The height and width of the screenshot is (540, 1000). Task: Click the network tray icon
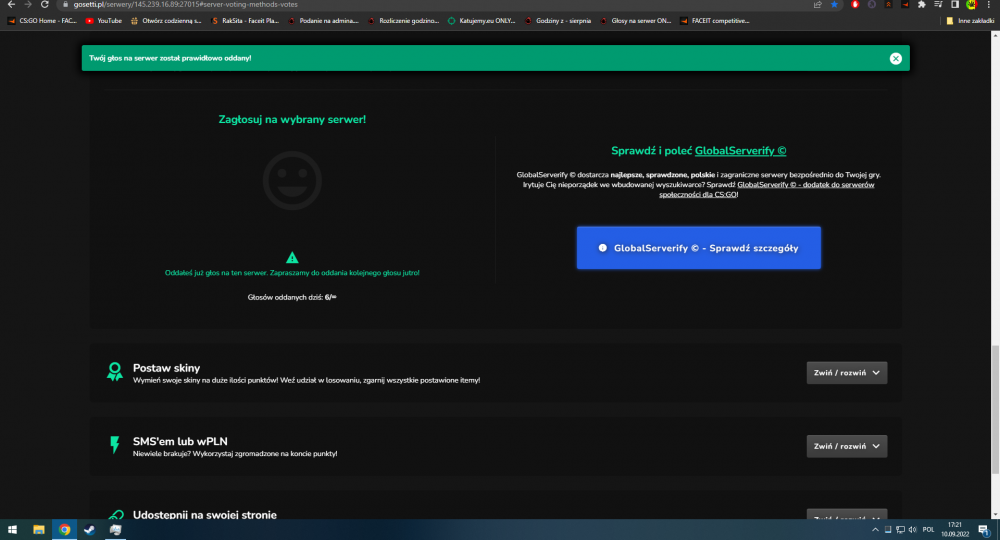(x=900, y=530)
